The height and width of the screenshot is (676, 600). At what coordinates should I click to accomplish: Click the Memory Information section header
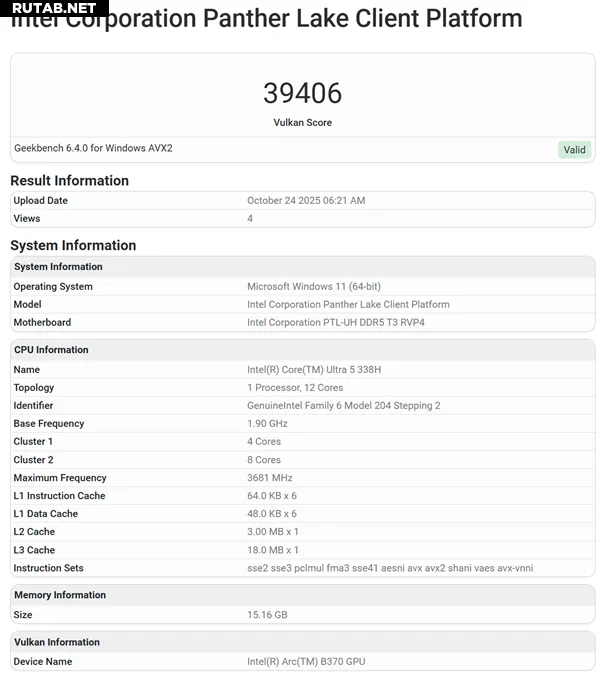click(60, 595)
